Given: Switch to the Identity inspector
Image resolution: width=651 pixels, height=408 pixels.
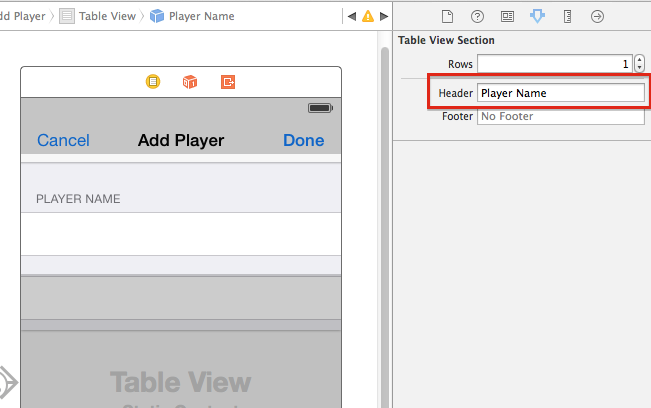Looking at the screenshot, I should pyautogui.click(x=508, y=16).
